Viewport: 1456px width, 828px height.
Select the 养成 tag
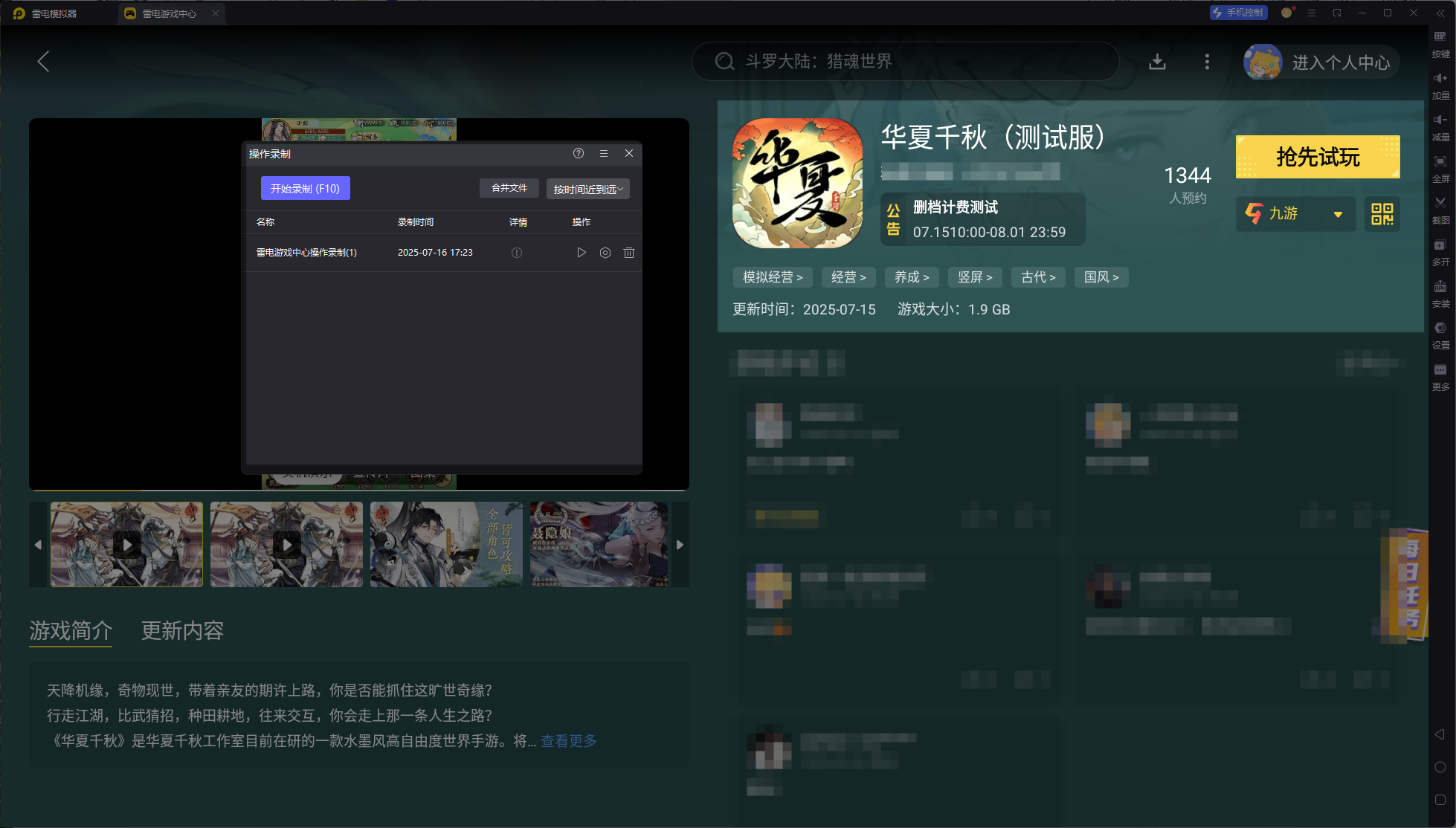pos(912,277)
